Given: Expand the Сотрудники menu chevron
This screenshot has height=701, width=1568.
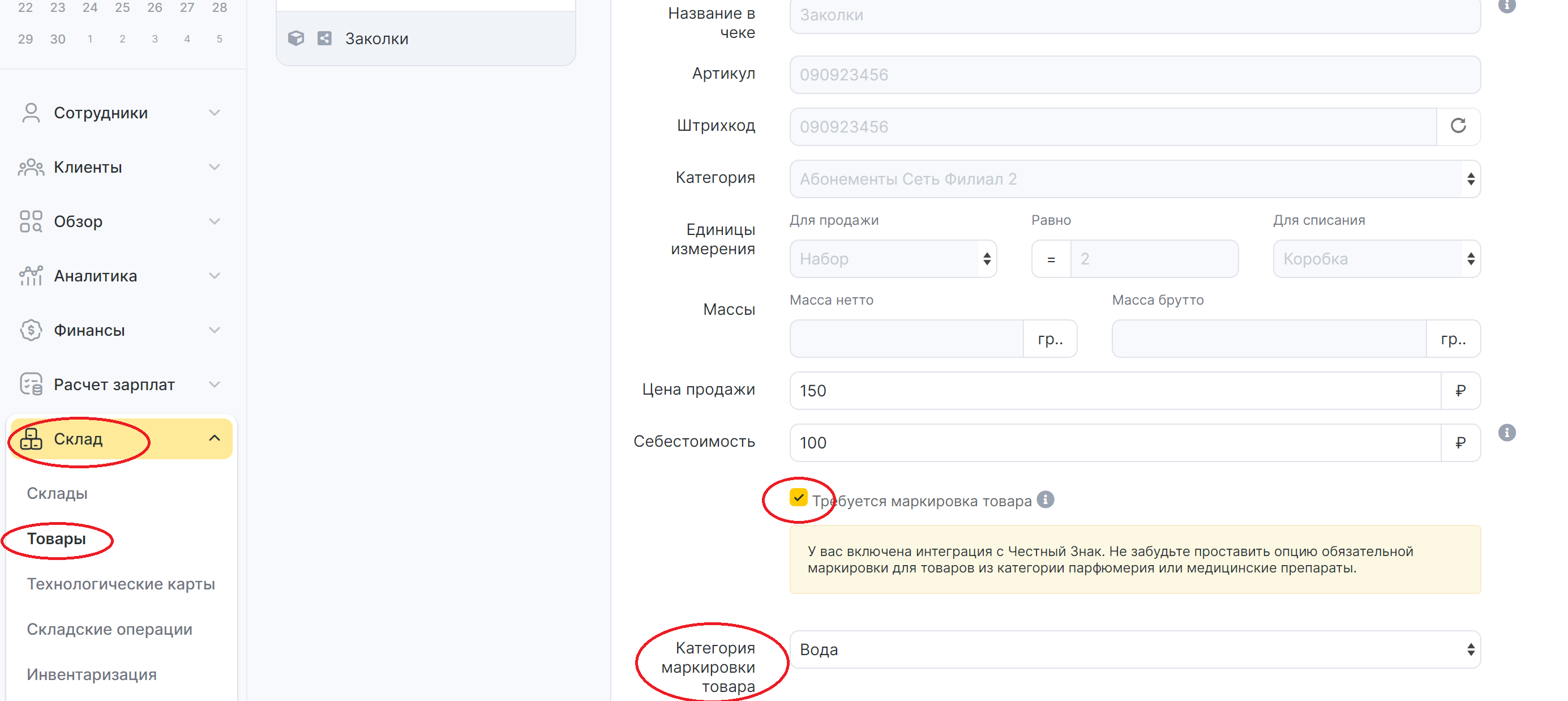Looking at the screenshot, I should point(215,113).
